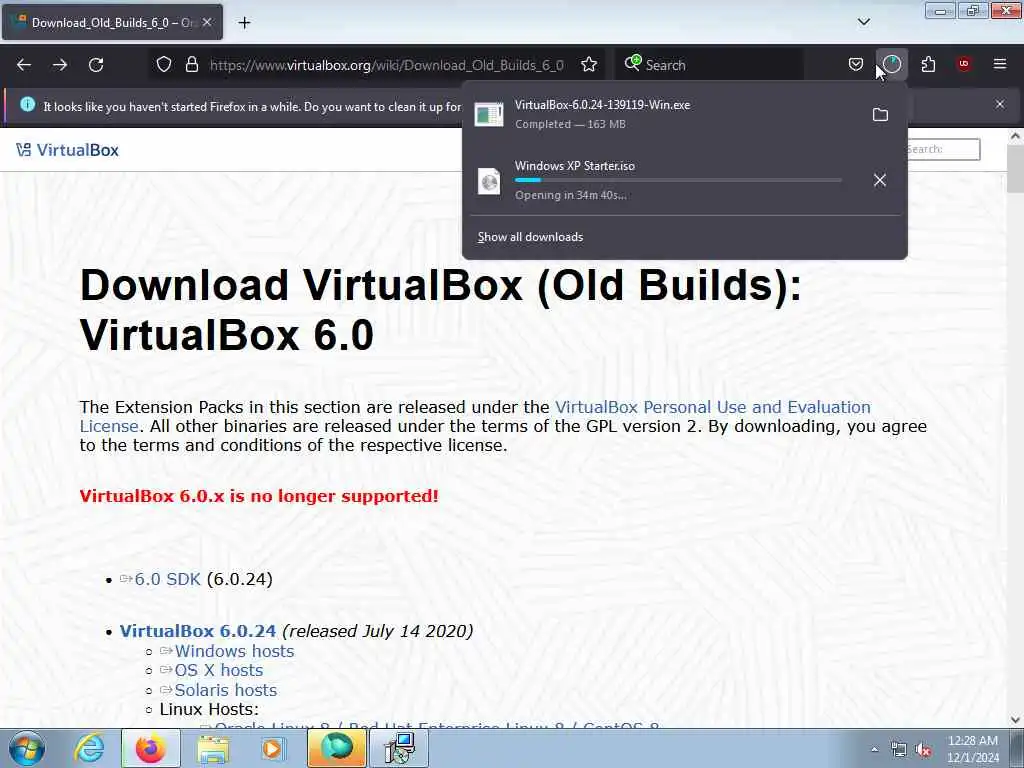The height and width of the screenshot is (768, 1024).
Task: Open VirtualBox Personal Use and Evaluation License
Action: (x=475, y=417)
